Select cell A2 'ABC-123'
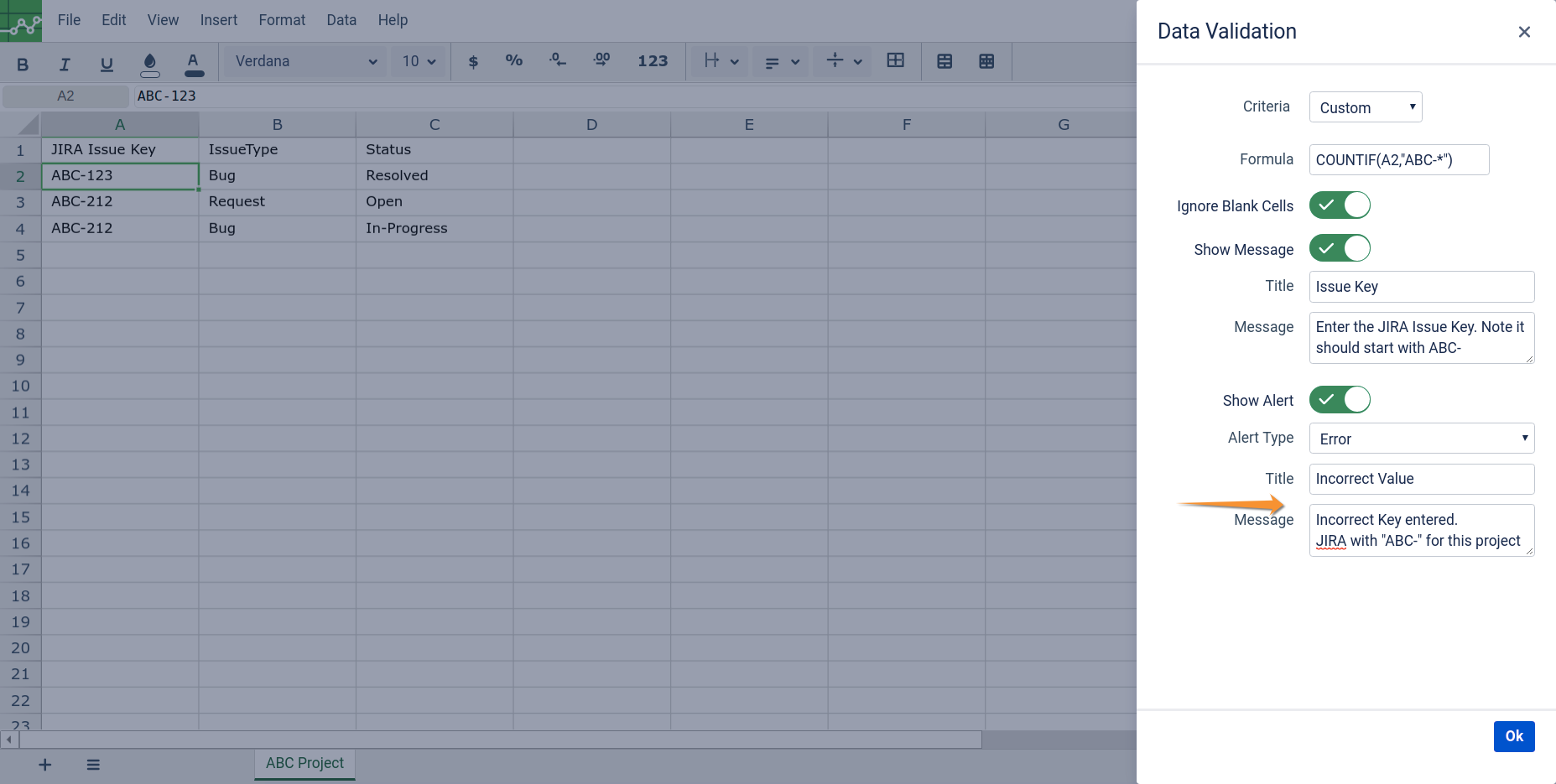 pyautogui.click(x=120, y=176)
